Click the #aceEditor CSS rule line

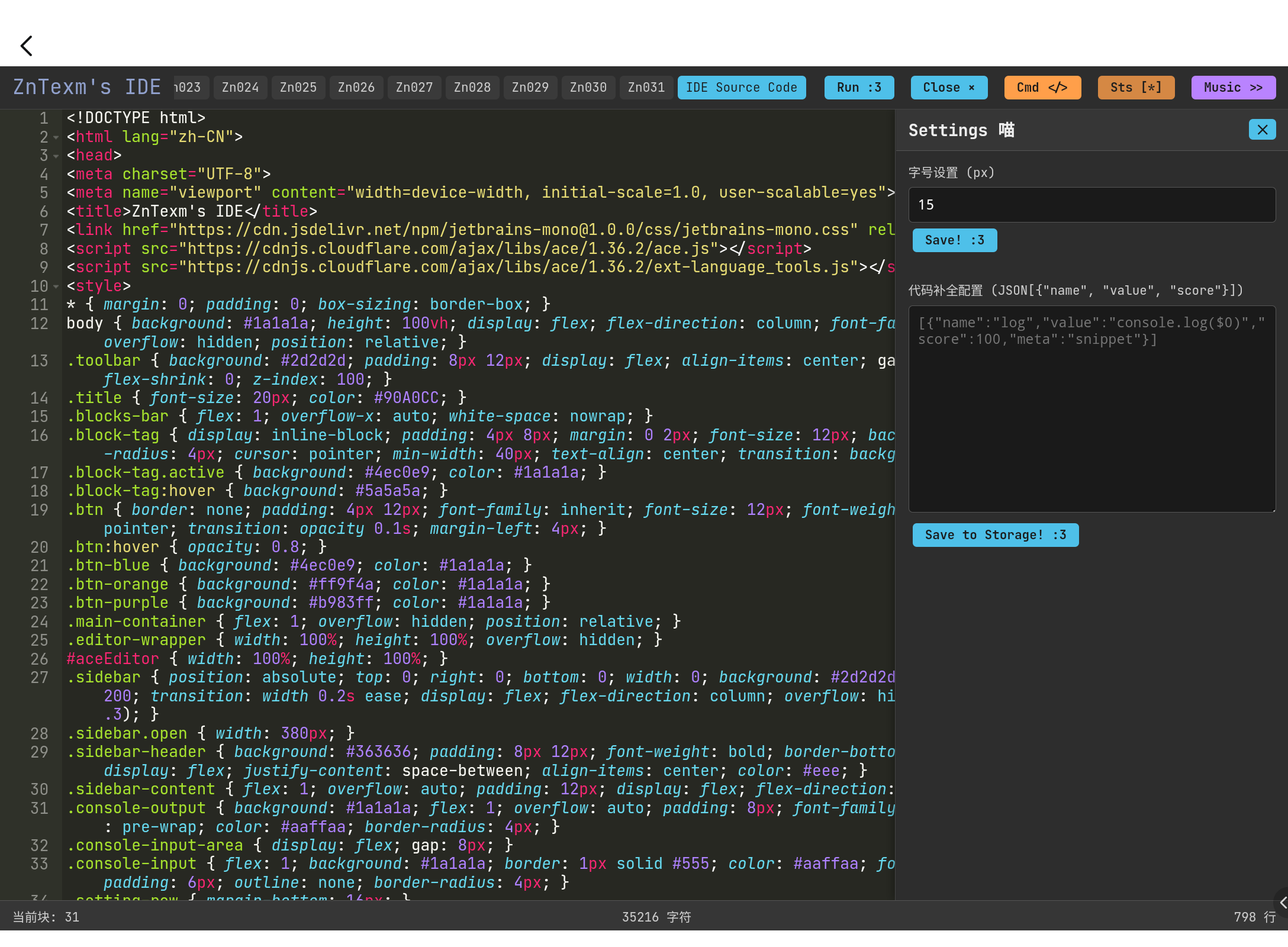(257, 659)
